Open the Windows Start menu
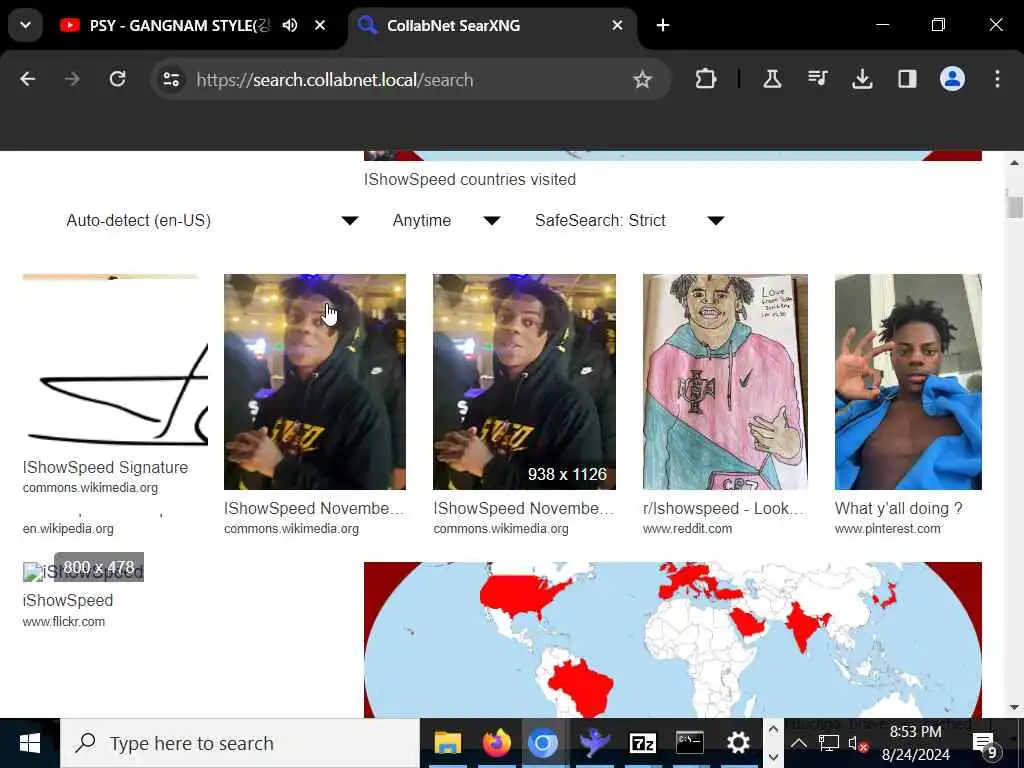1024x768 pixels. coord(29,743)
